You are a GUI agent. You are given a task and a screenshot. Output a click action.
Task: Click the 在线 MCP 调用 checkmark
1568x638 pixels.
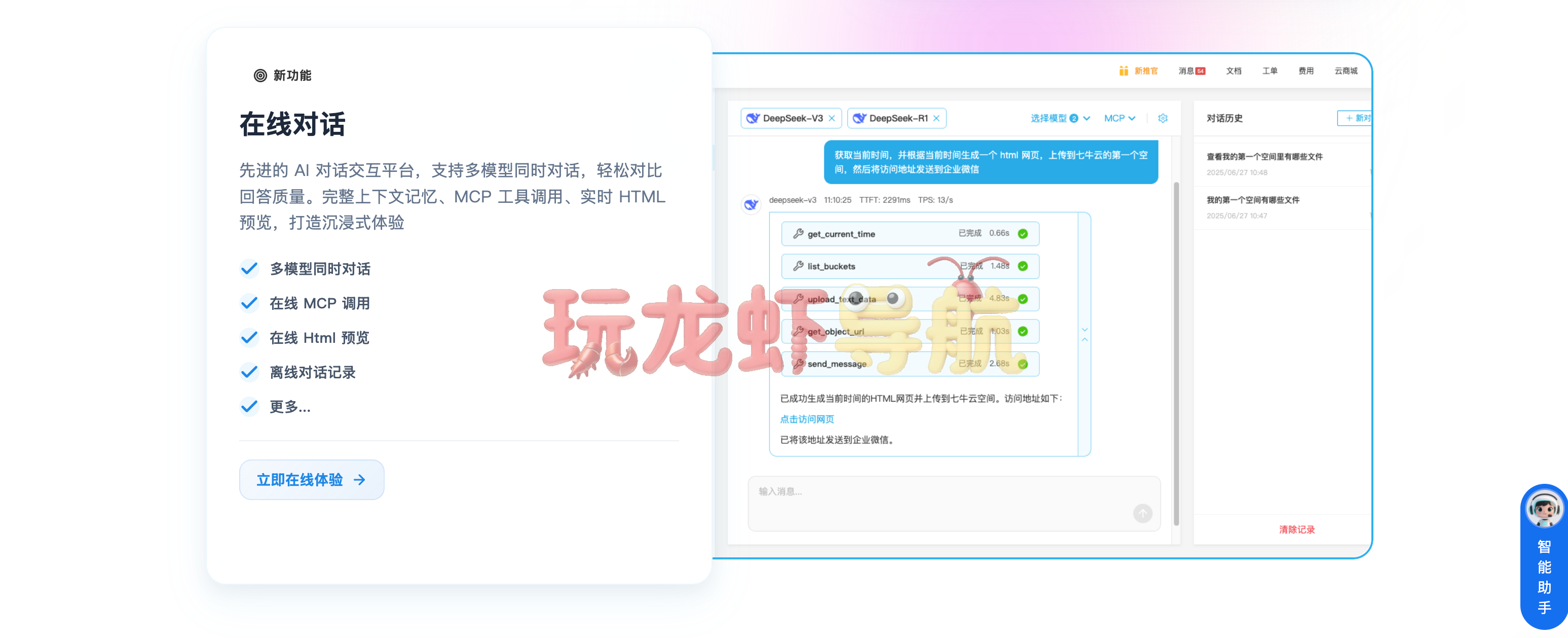point(249,303)
